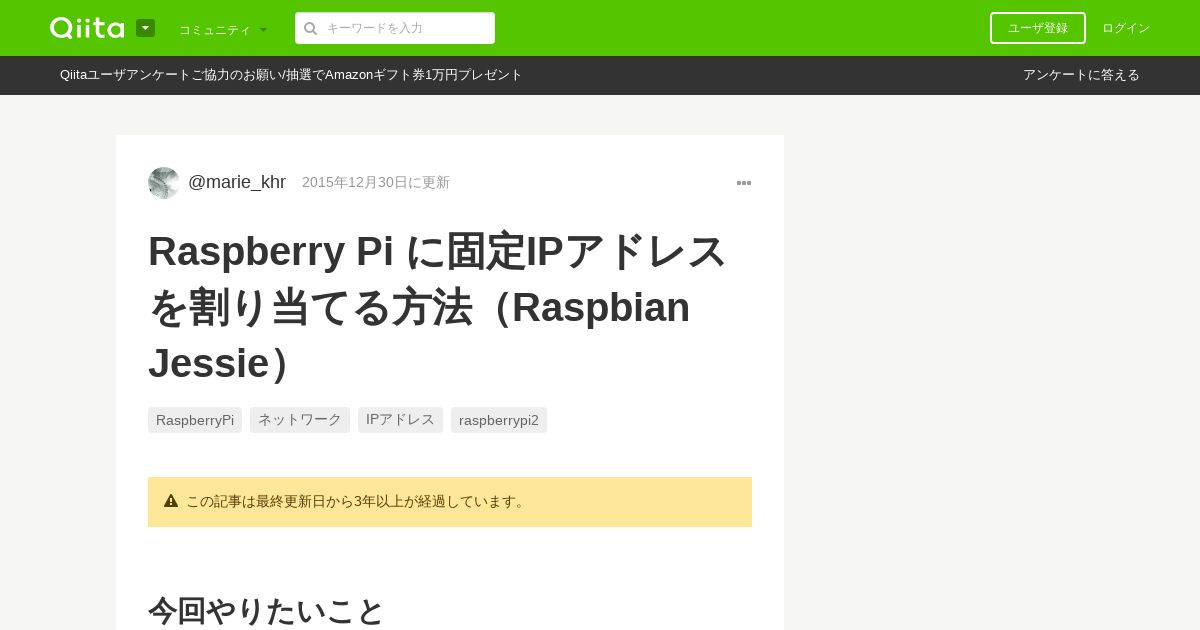This screenshot has height=630, width=1200.
Task: Select the IPアドレス tag
Action: [400, 420]
